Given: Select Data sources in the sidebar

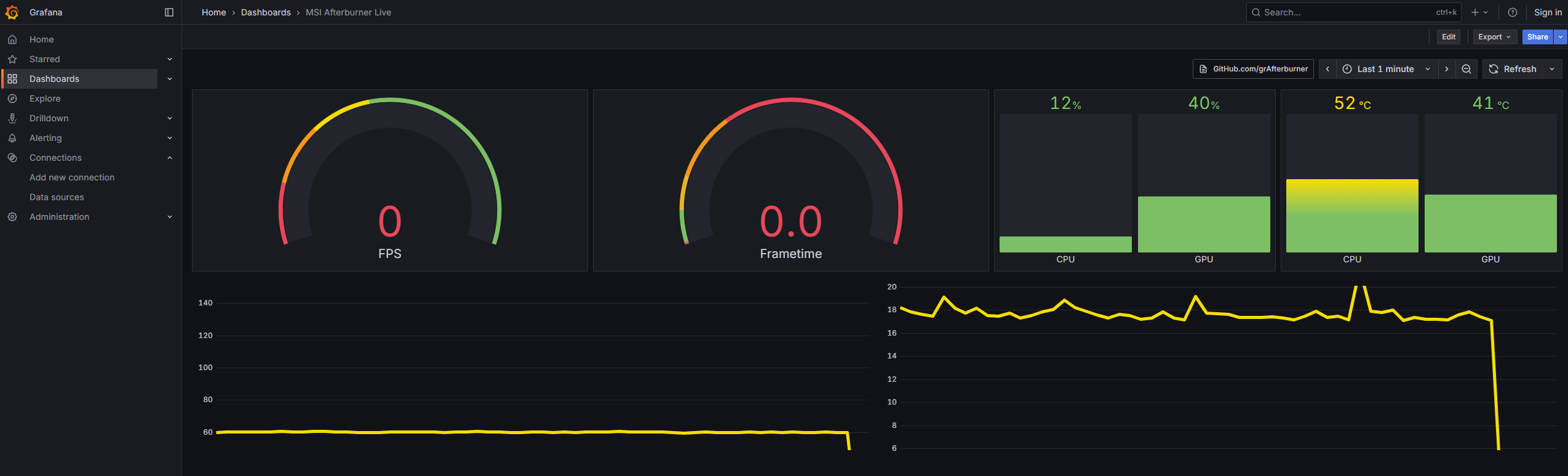Looking at the screenshot, I should click(57, 197).
